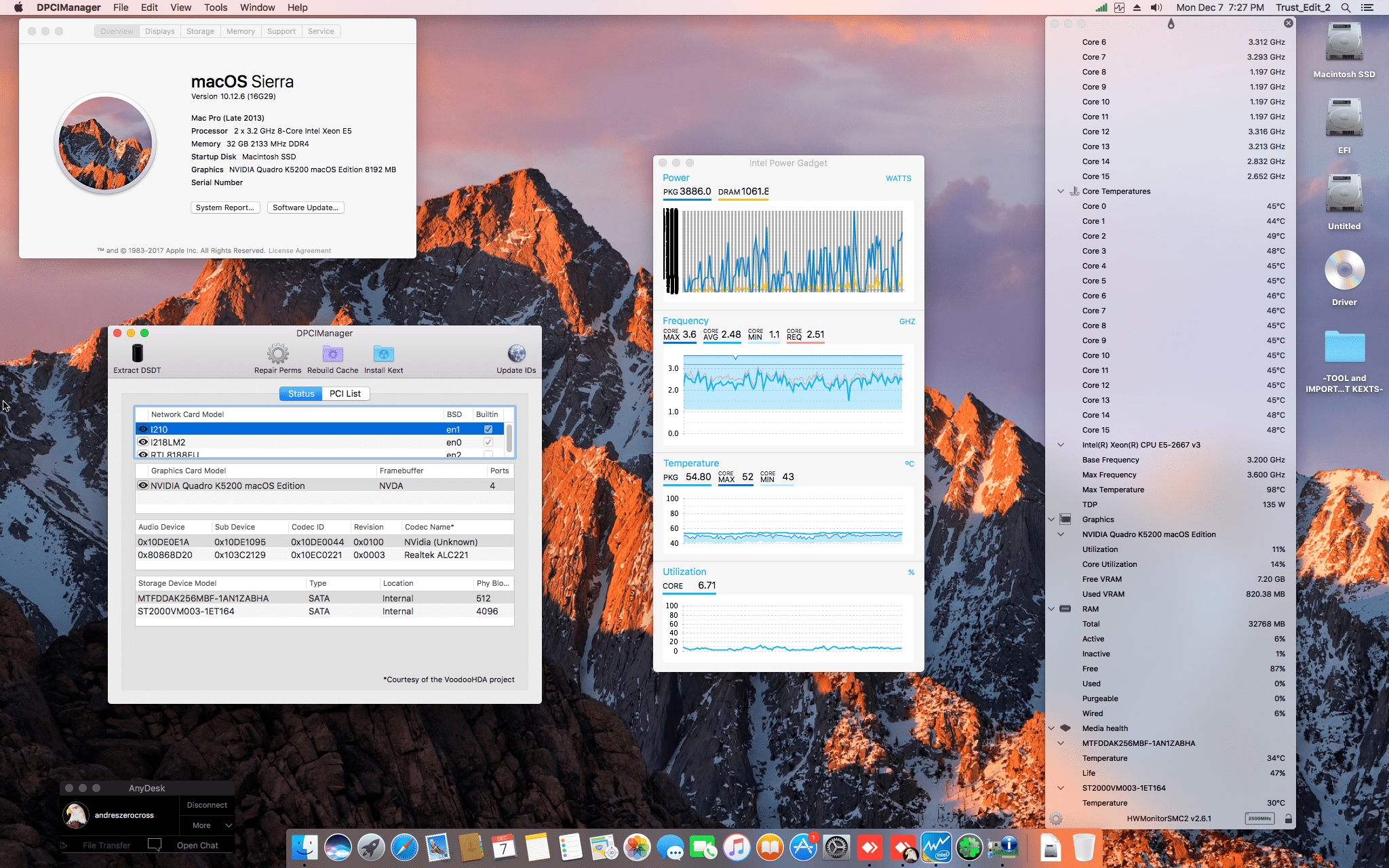Click eye icon beside NVIDIA Quadro K5200
This screenshot has width=1389, height=868.
point(143,486)
